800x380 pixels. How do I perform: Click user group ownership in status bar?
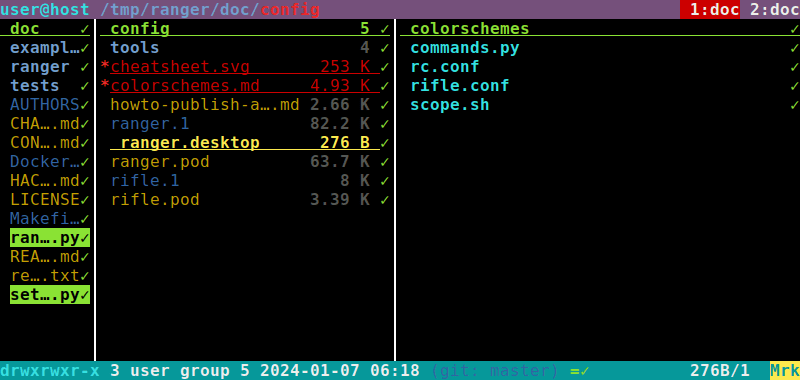(x=180, y=370)
